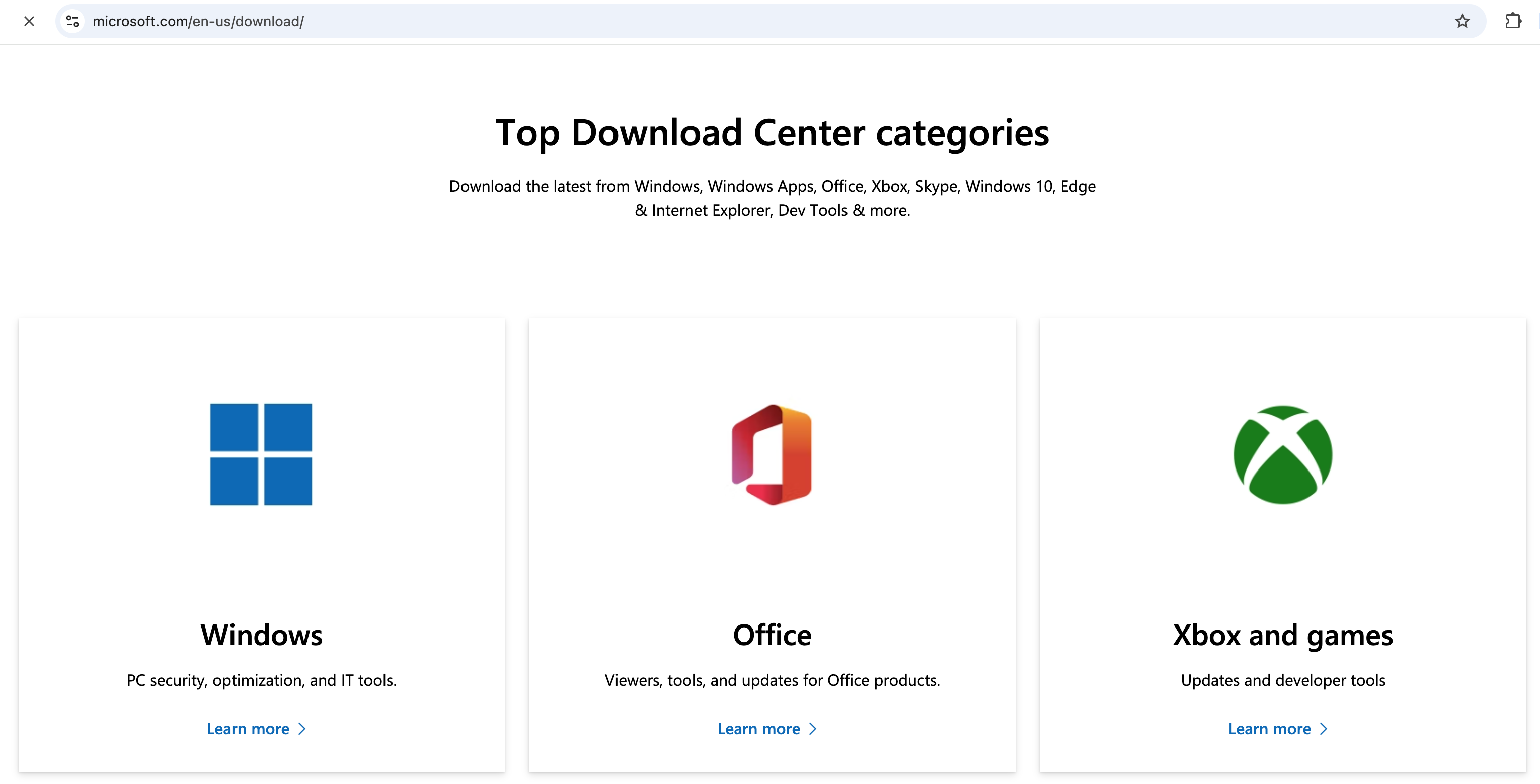Click the Xbox and games card heading

pyautogui.click(x=1283, y=635)
